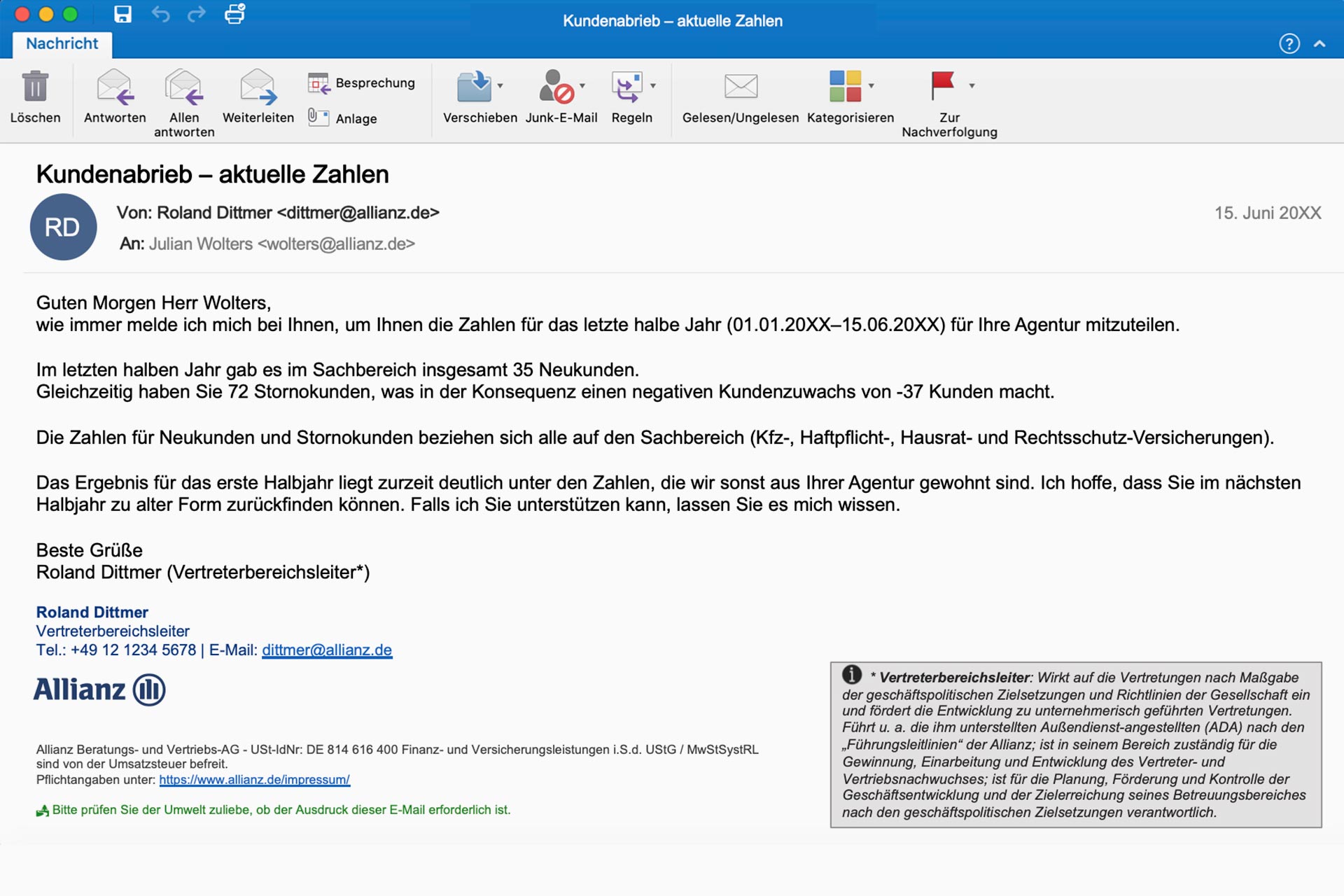Click the Kategorisieren color squares
The height and width of the screenshot is (896, 1344).
(x=845, y=86)
